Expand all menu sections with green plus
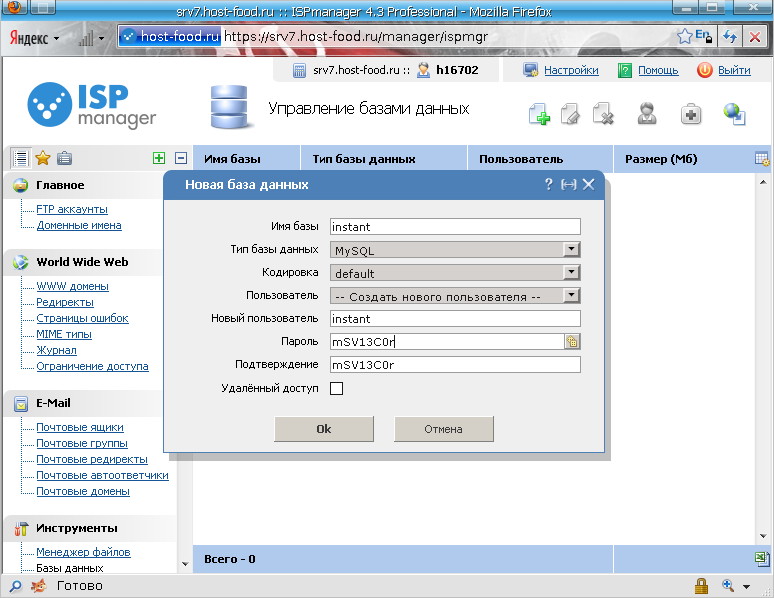 click(159, 158)
